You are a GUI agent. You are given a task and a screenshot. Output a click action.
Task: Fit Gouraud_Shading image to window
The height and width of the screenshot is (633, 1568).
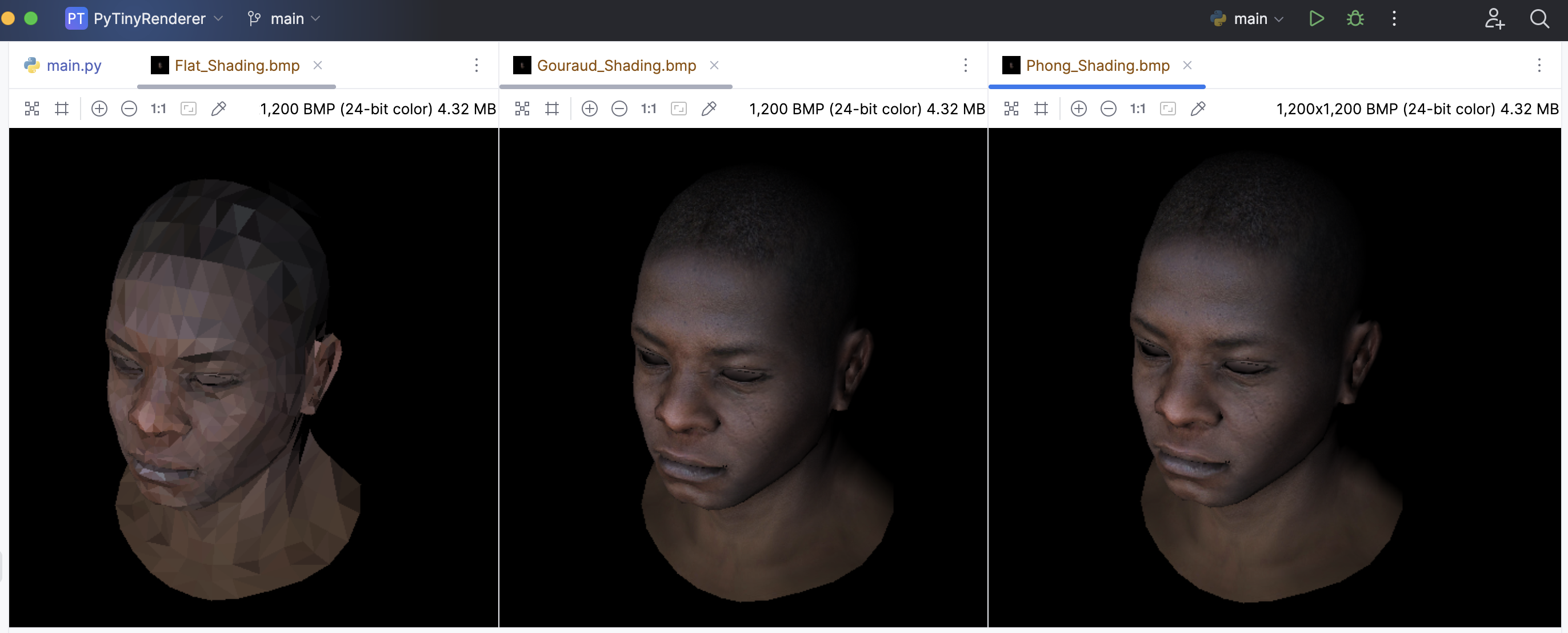coord(678,109)
